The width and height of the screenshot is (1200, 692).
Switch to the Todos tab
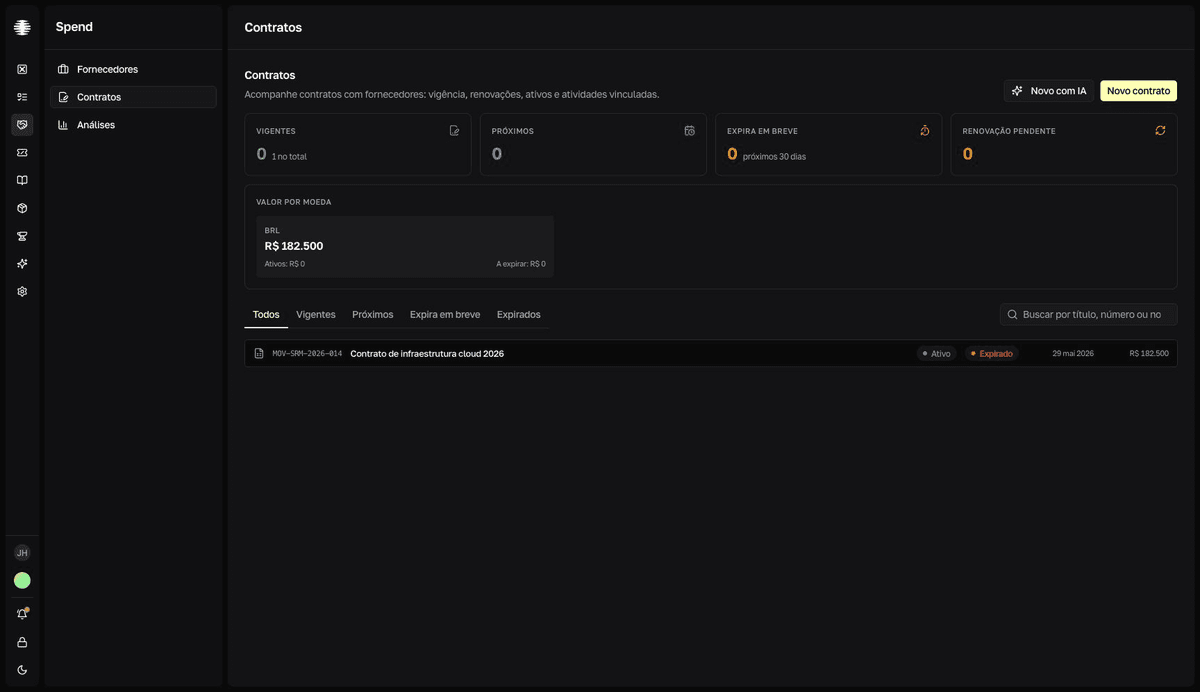click(266, 315)
